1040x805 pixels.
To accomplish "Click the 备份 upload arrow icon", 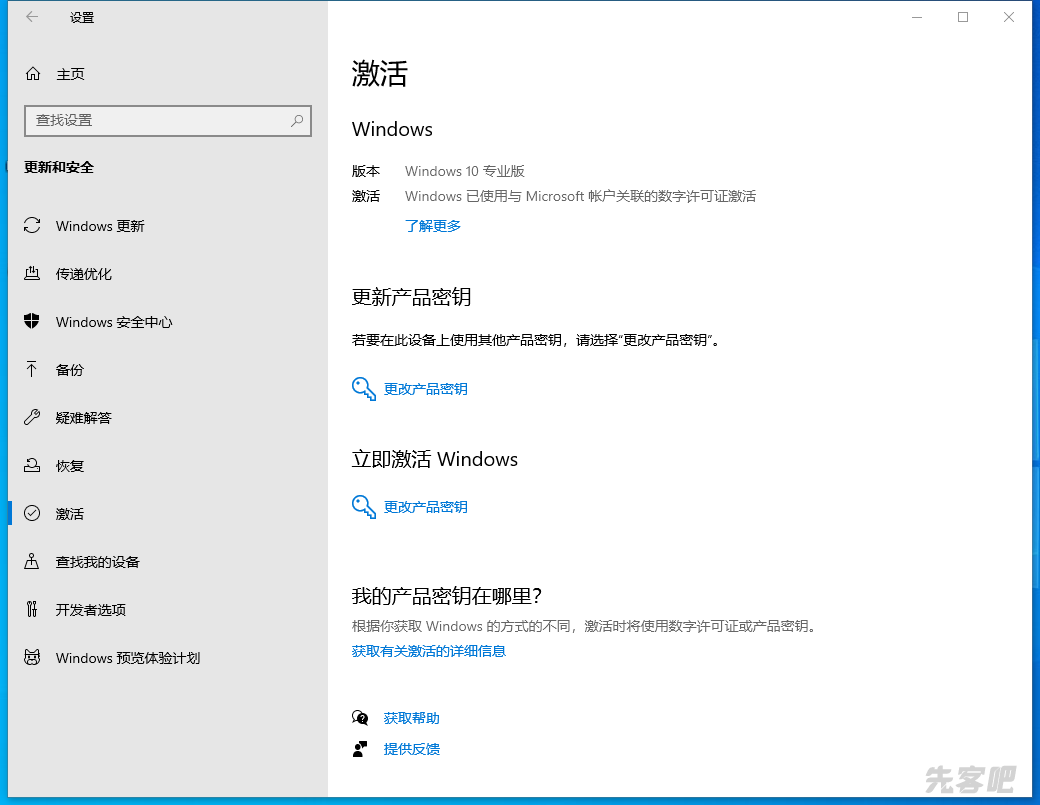I will (x=32, y=370).
